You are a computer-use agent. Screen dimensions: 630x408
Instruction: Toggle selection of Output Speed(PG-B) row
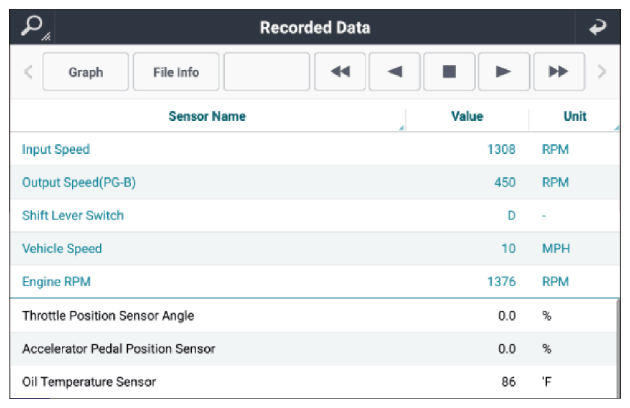click(315, 182)
